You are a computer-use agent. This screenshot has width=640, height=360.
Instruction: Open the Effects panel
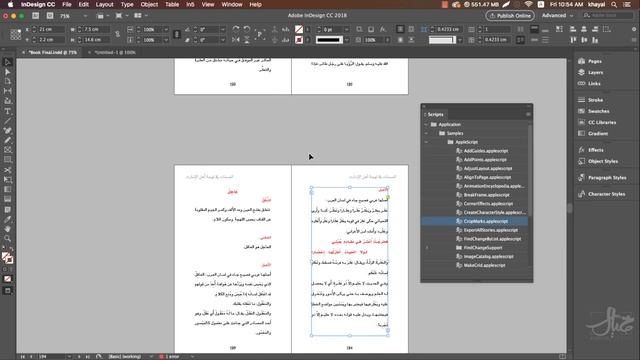[596, 150]
